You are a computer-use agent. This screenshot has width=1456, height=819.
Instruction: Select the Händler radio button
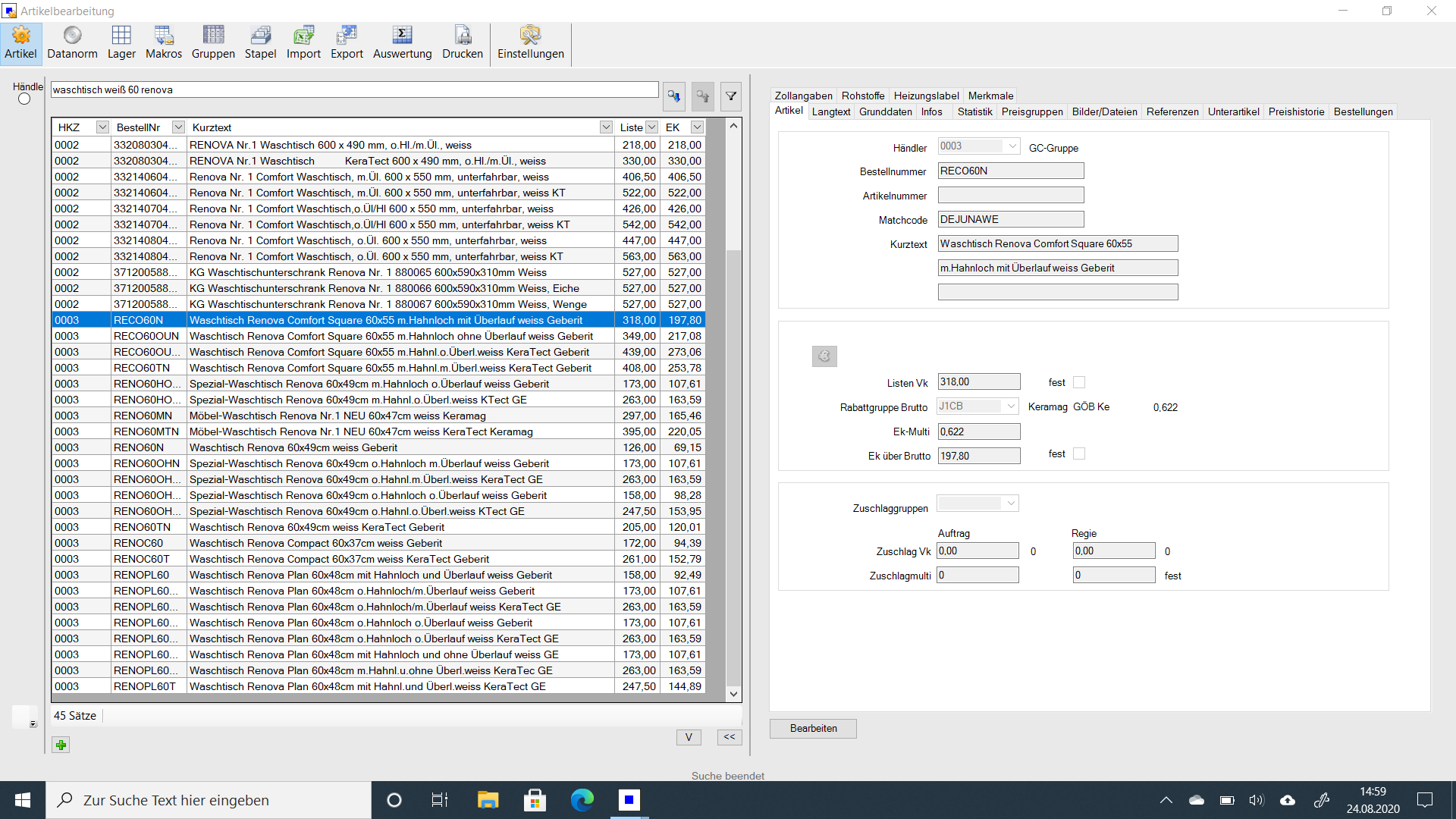coord(24,99)
